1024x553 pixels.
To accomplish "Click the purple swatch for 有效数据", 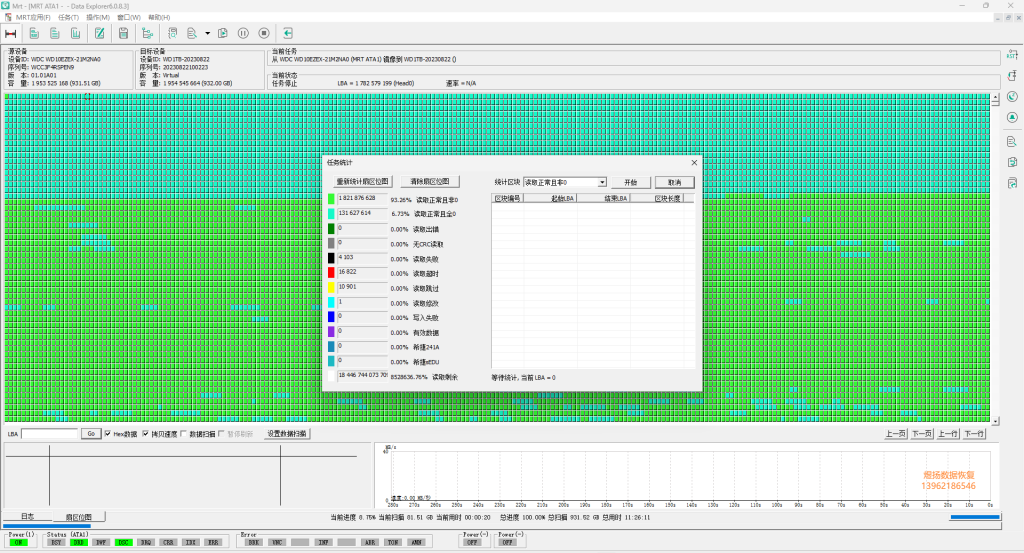I will pos(331,332).
